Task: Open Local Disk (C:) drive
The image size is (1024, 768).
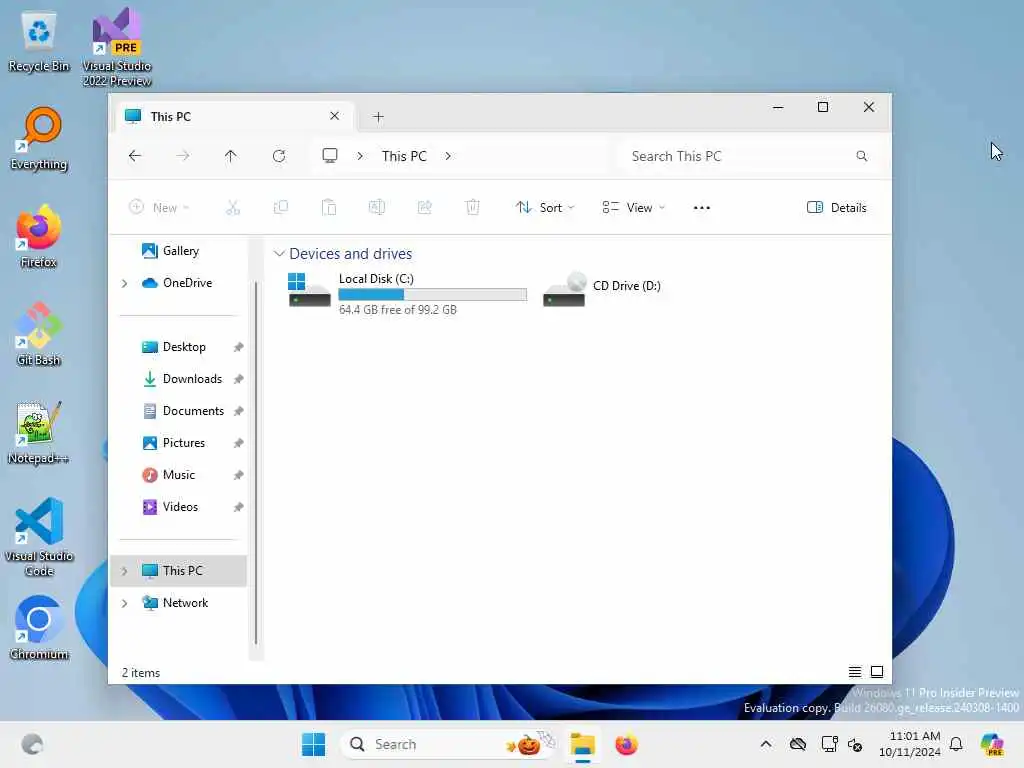Action: [406, 293]
